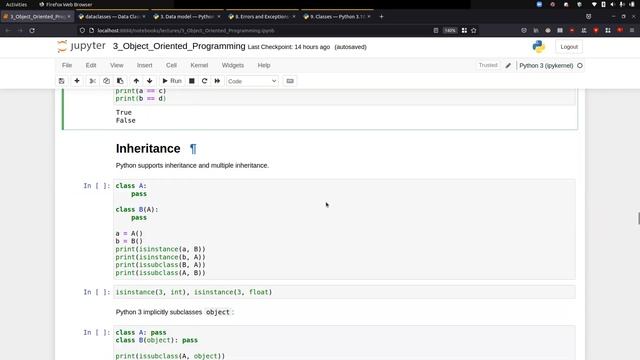
Task: Click into the isinstance(3, int) code cell
Action: pyautogui.click(x=344, y=292)
